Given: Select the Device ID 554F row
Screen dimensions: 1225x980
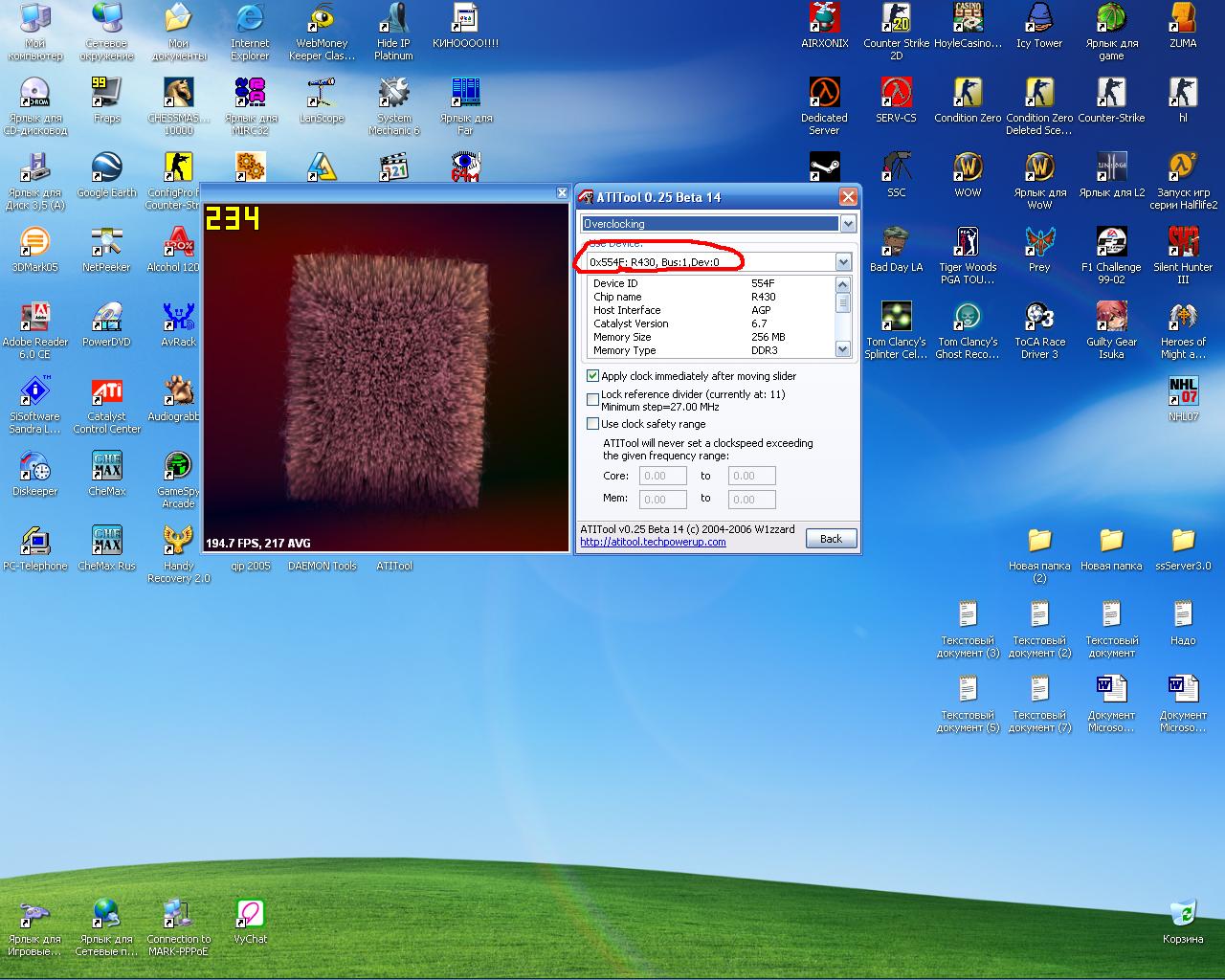Looking at the screenshot, I should tap(711, 283).
